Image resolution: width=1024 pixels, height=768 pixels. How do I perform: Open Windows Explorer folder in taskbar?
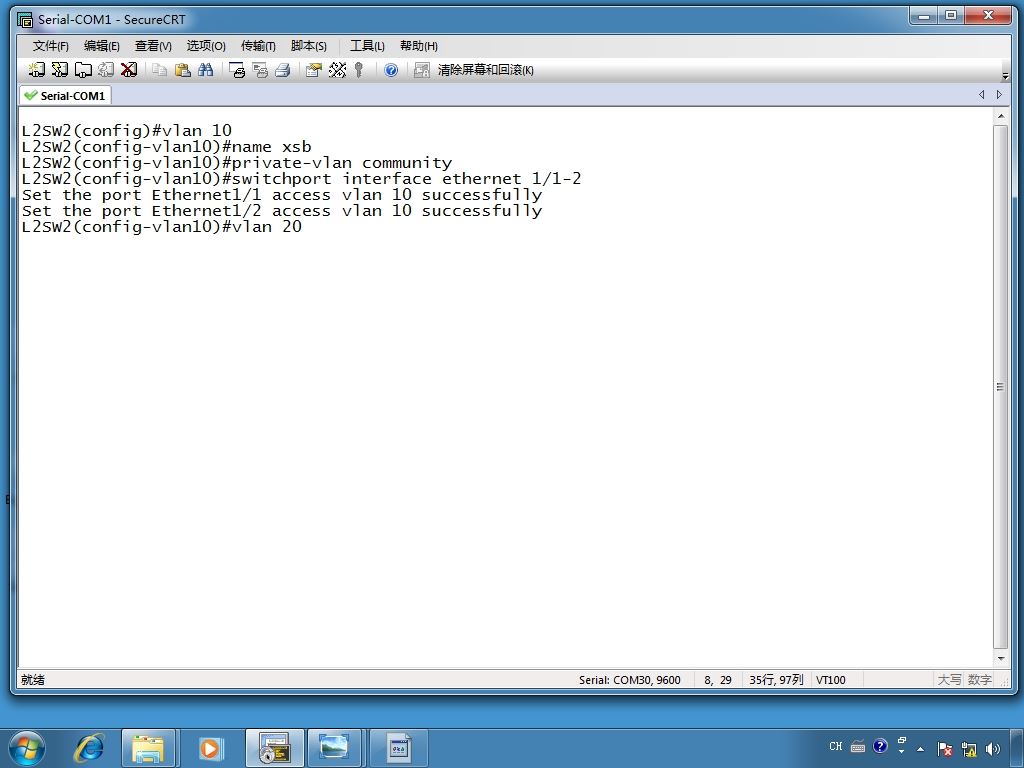148,748
